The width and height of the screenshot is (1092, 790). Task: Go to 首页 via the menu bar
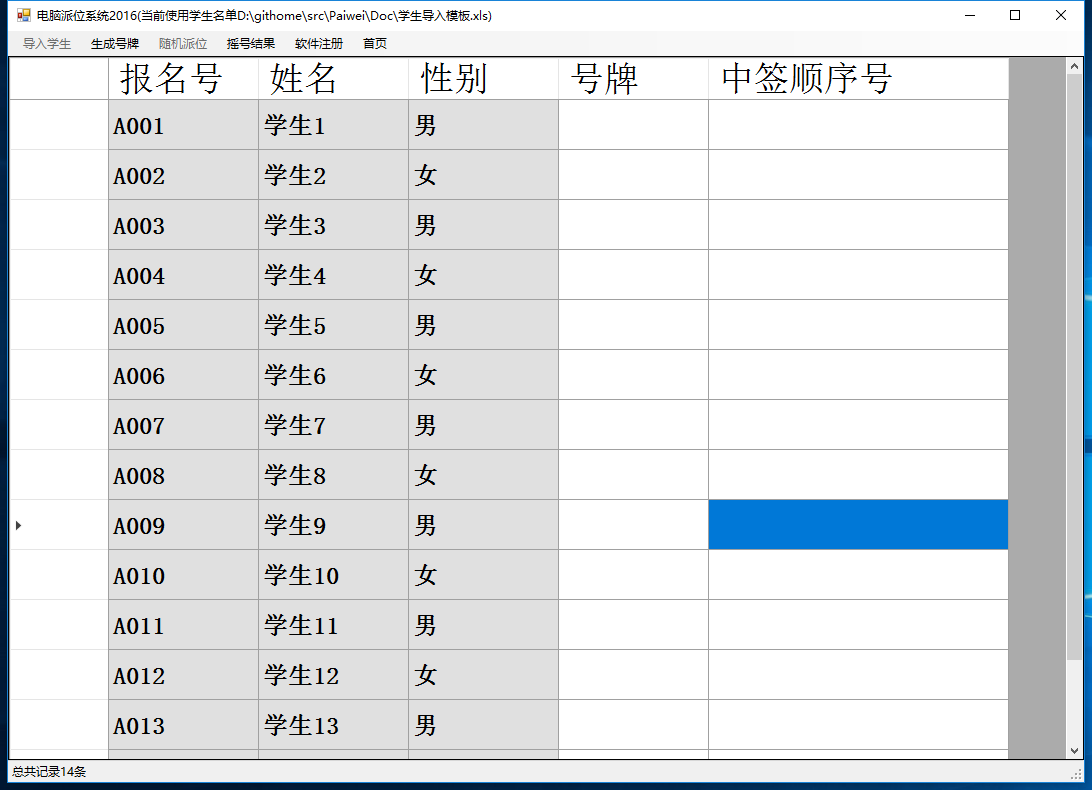tap(374, 43)
